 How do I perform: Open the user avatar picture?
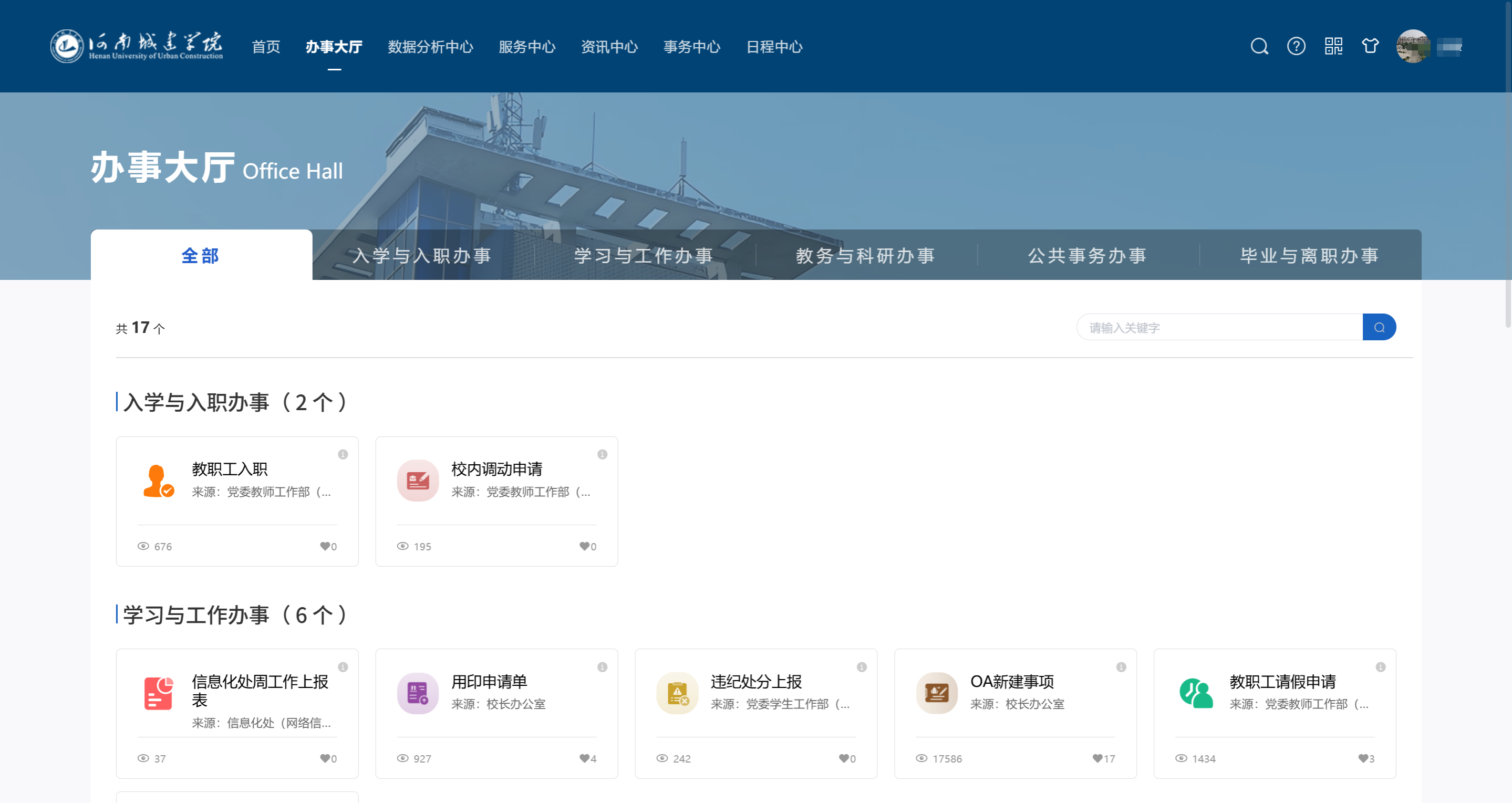click(1413, 46)
